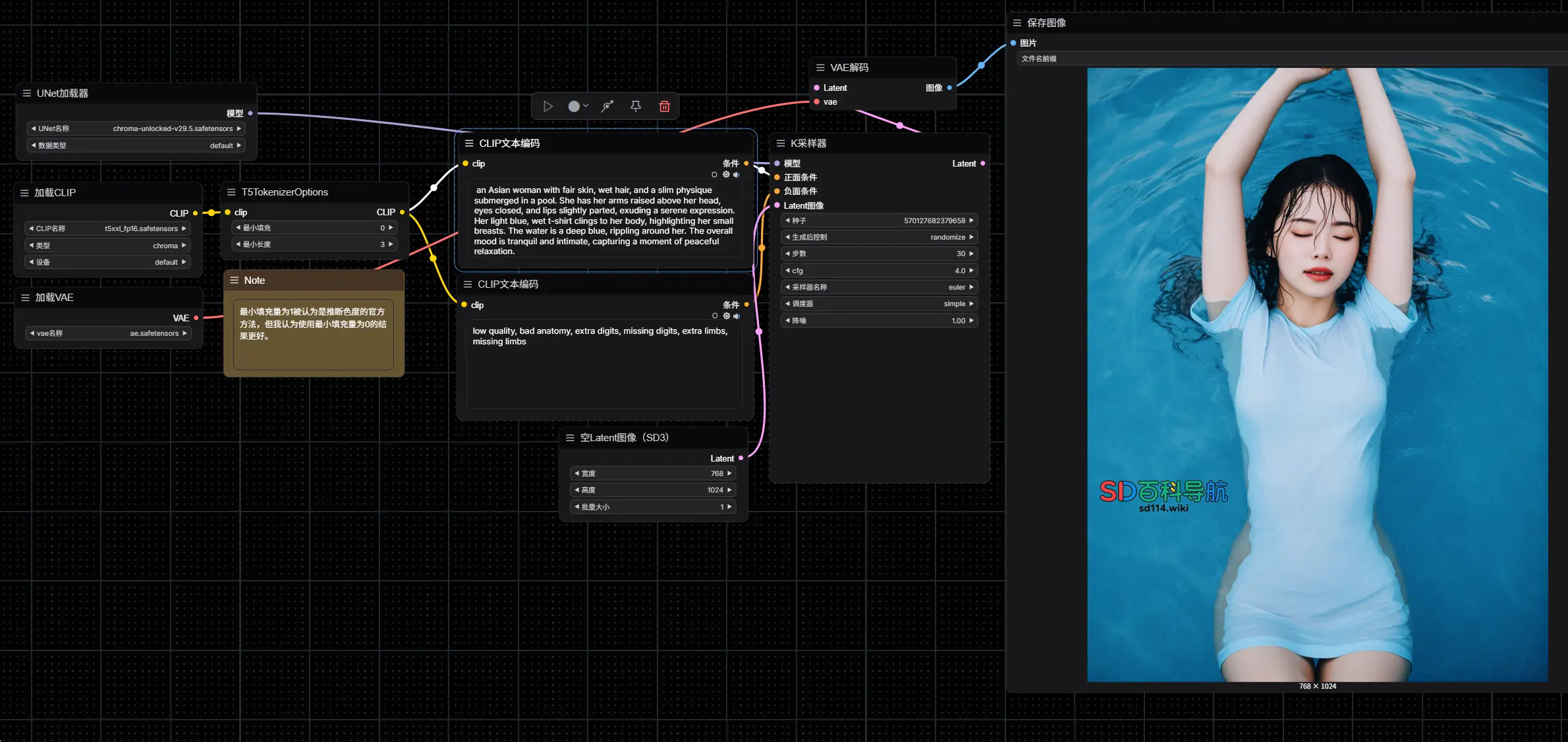Viewport: 1568px width, 742px height.
Task: Click the Latent output dot on K采样器
Action: tap(983, 163)
